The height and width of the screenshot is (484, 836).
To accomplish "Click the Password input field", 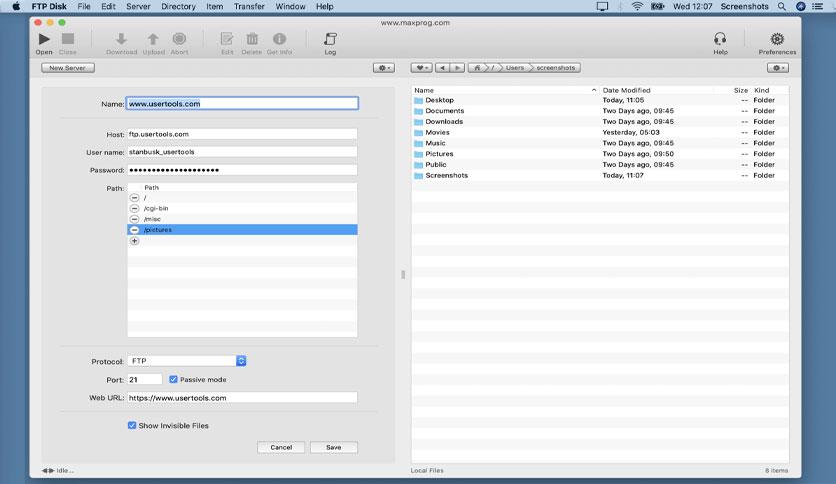I will pyautogui.click(x=242, y=170).
